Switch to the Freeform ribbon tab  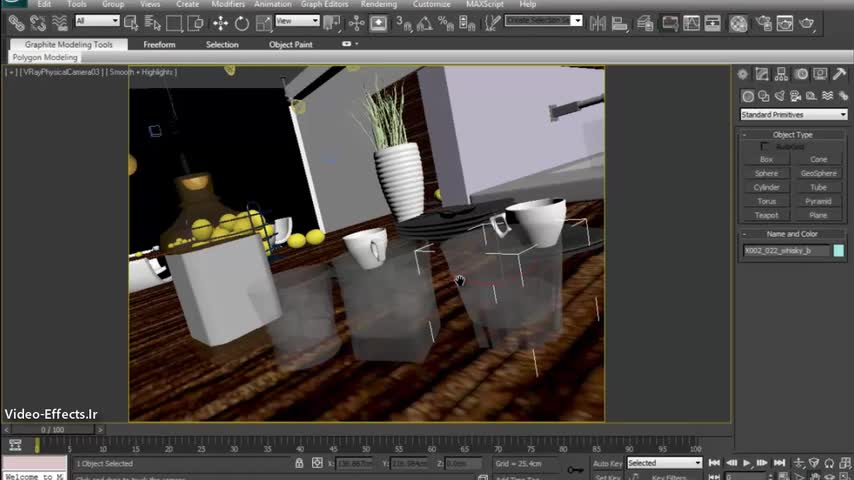click(x=159, y=45)
